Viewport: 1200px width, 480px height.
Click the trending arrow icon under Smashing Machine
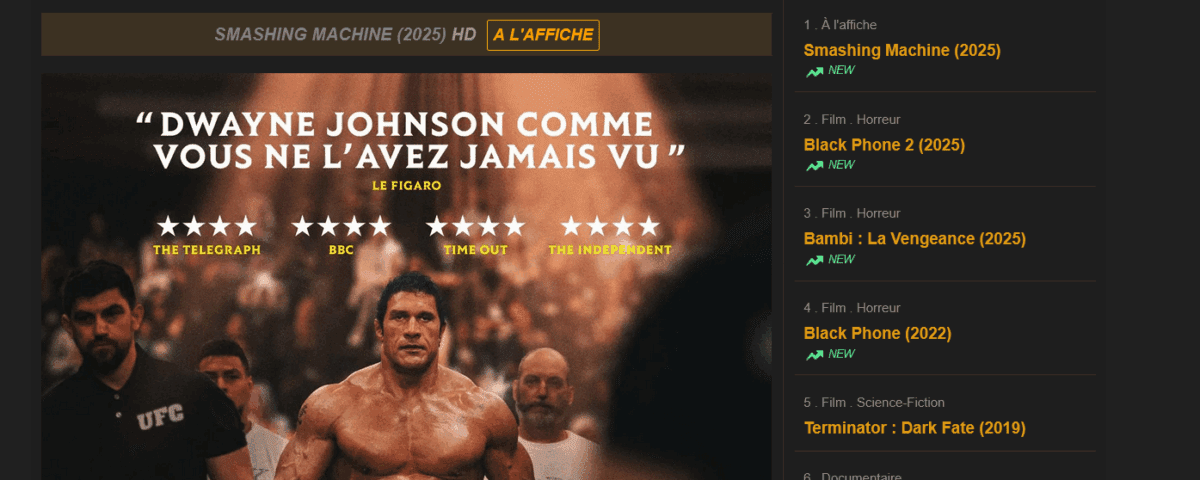(815, 71)
